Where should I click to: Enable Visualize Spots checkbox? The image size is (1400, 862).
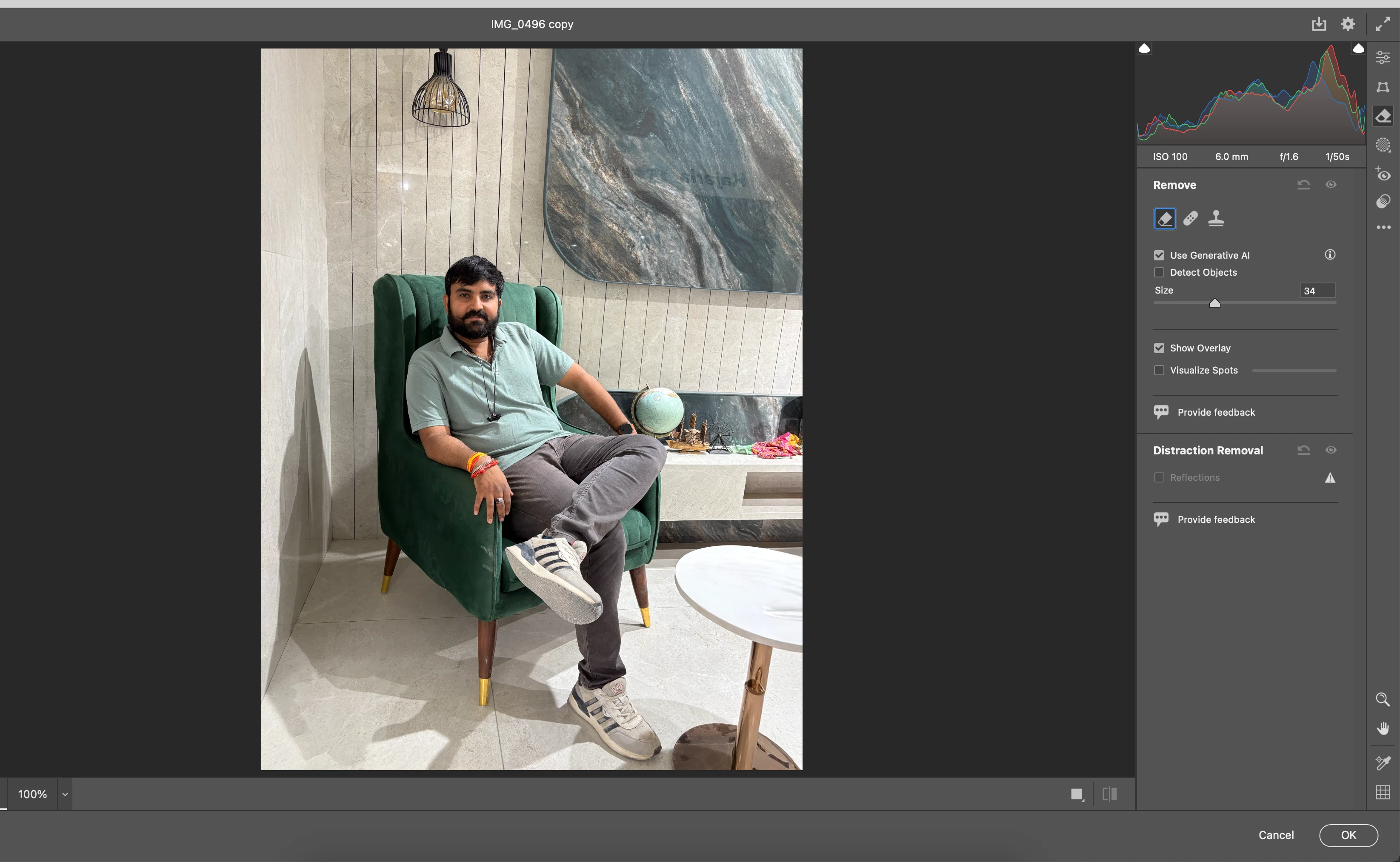(1159, 371)
